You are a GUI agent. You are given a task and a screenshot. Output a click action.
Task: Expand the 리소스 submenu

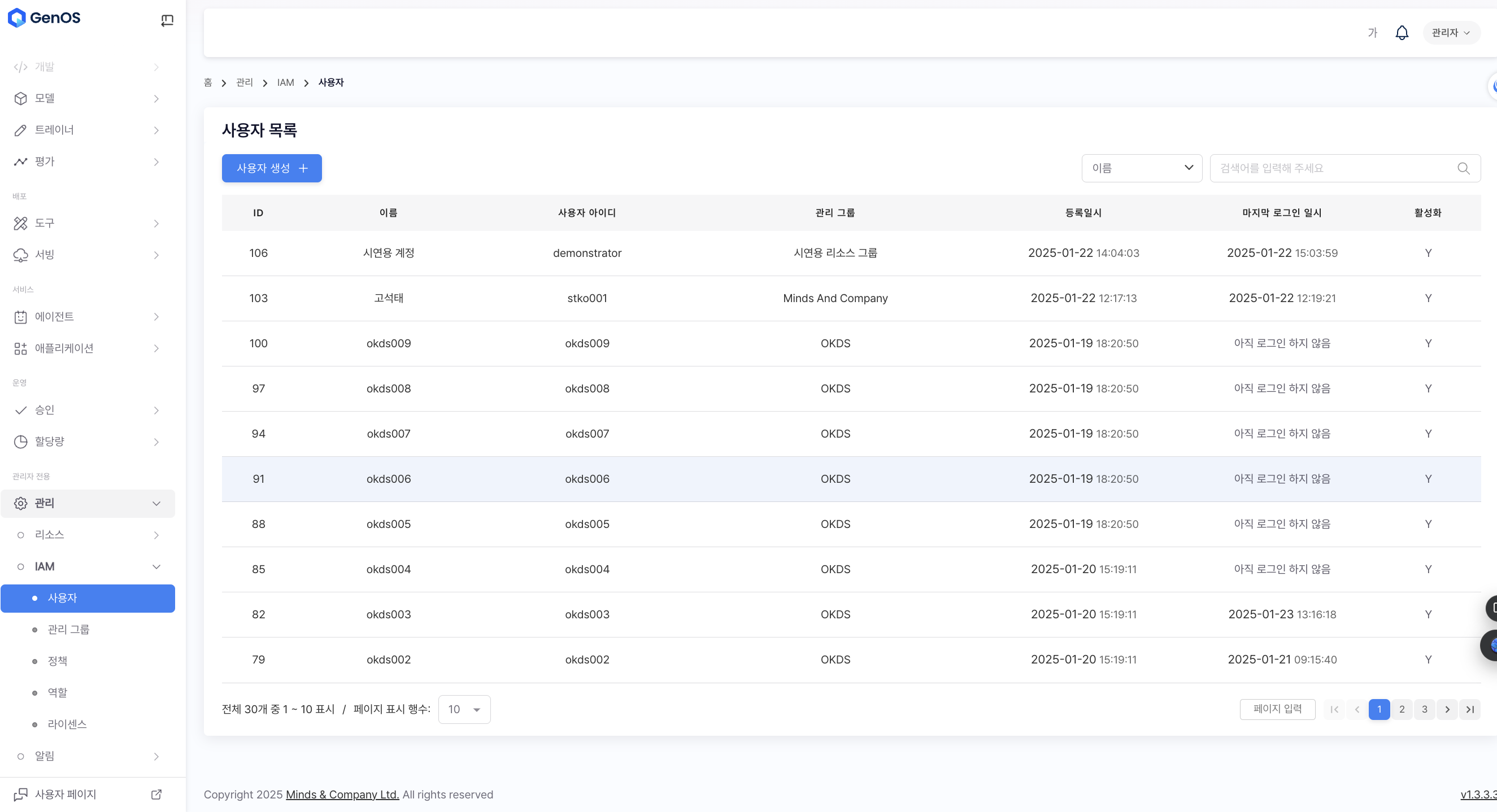[156, 535]
